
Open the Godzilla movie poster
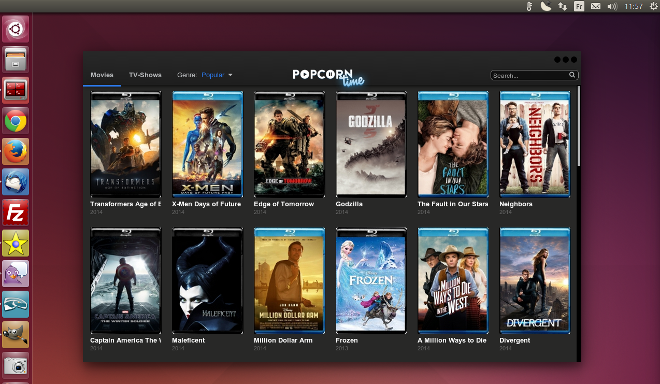tap(371, 144)
